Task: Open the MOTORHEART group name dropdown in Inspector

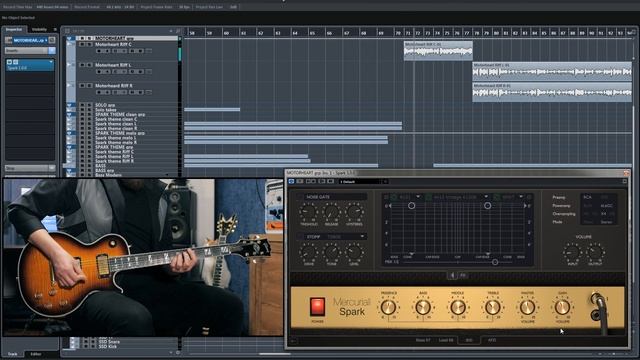Action: 30,40
